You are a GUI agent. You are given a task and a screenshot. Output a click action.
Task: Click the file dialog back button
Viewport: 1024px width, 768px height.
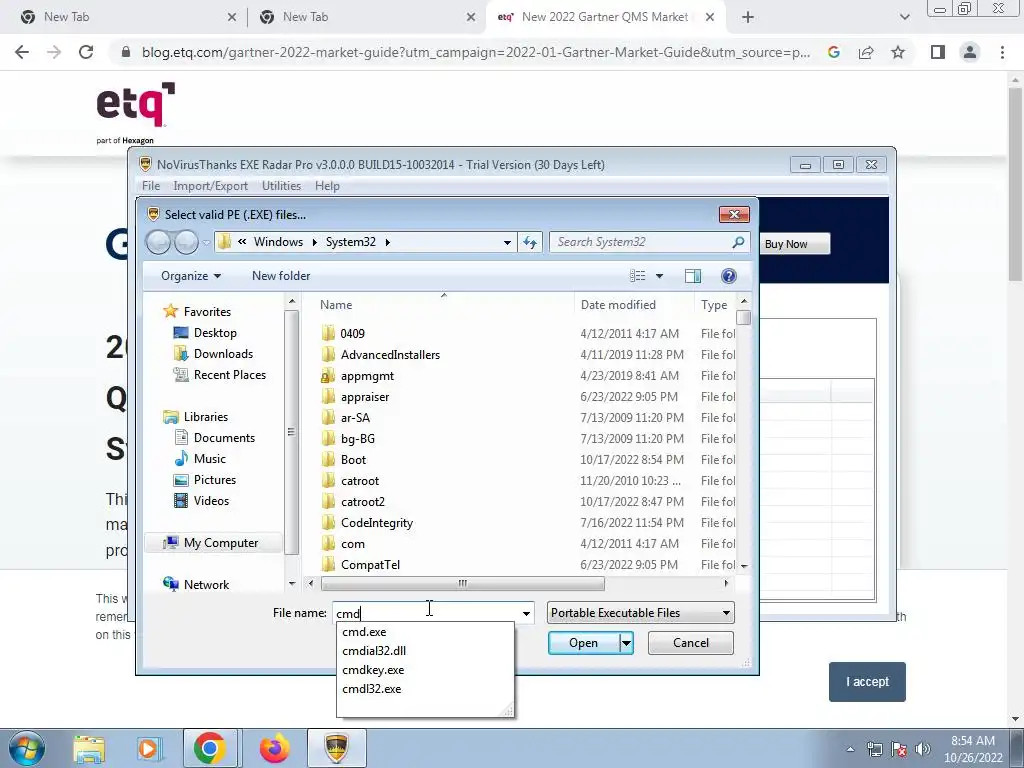pos(159,242)
